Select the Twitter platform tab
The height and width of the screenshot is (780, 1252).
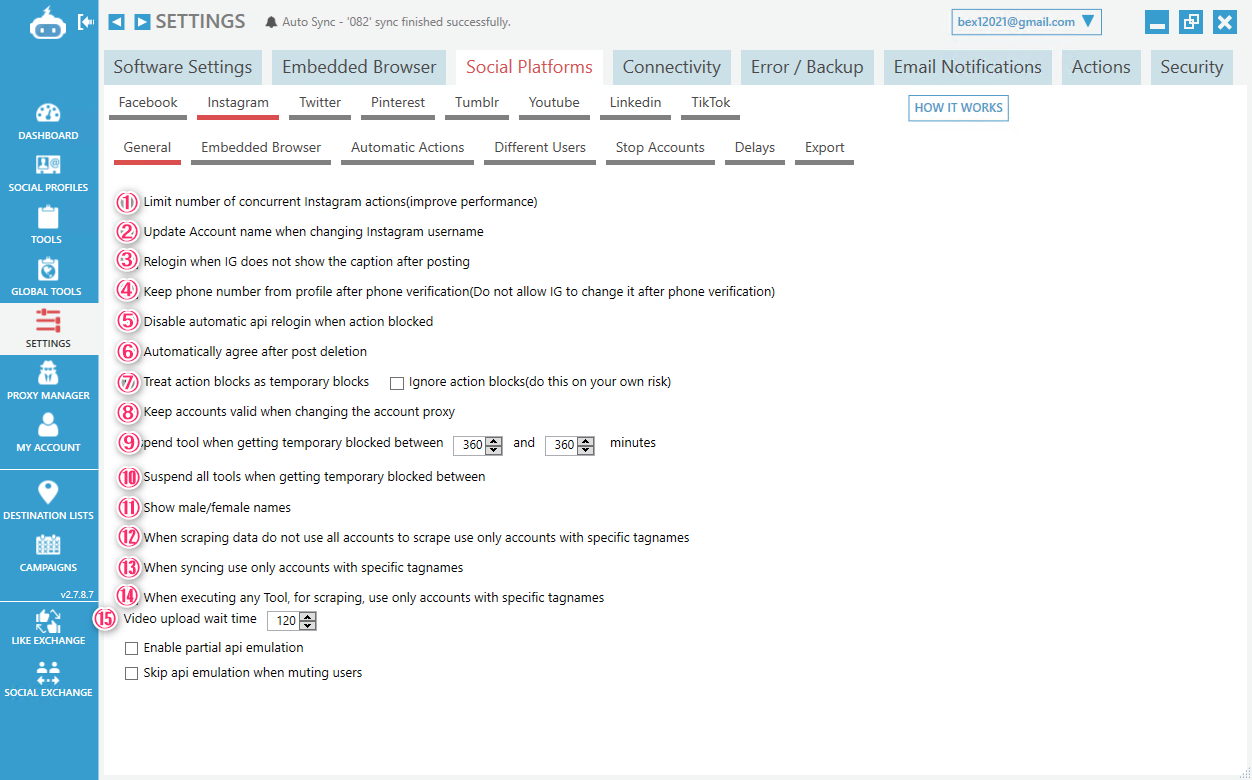coord(320,104)
